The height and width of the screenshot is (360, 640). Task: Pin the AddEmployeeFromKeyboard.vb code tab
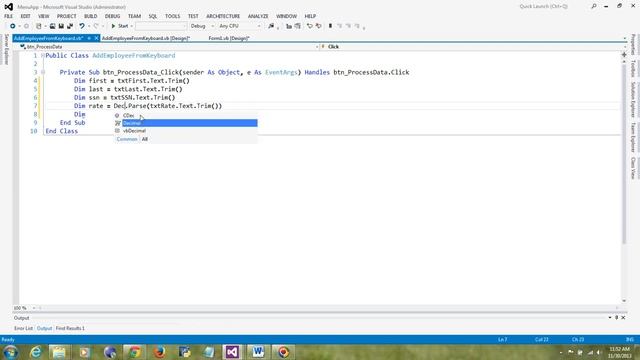click(89, 38)
